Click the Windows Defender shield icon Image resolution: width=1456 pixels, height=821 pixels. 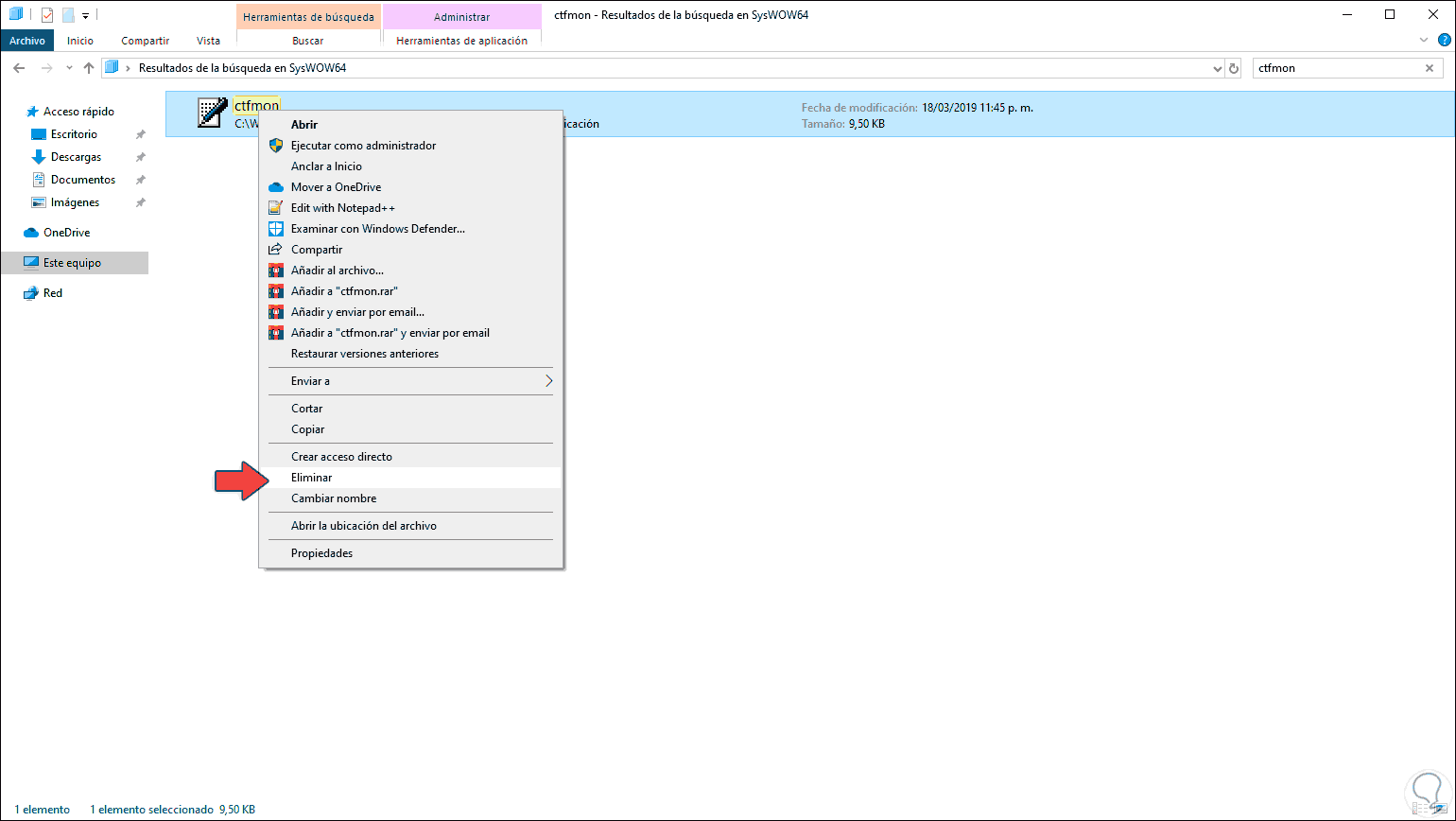(x=275, y=228)
